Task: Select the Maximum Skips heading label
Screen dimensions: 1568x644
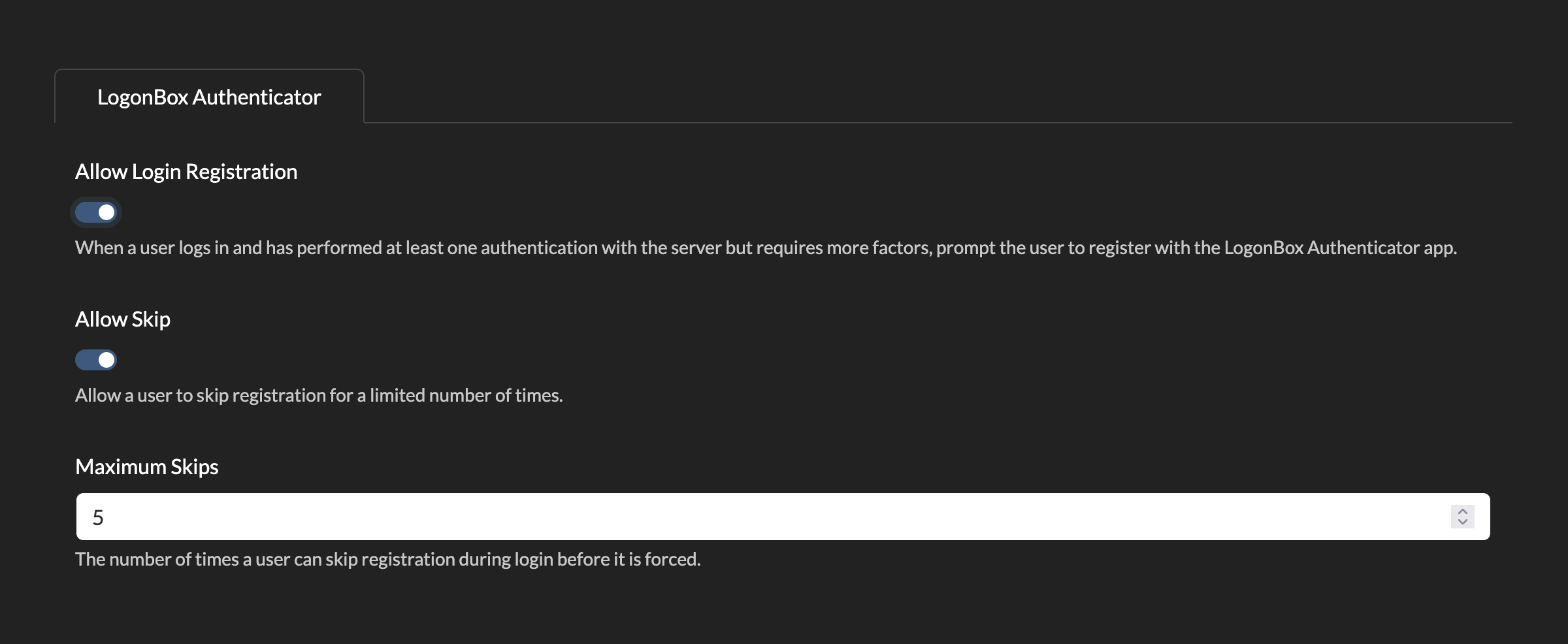Action: click(x=147, y=467)
